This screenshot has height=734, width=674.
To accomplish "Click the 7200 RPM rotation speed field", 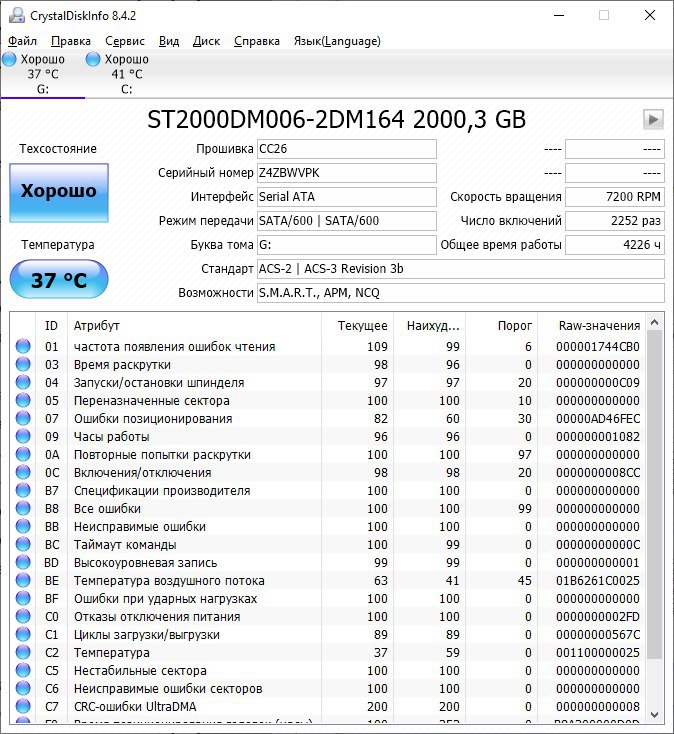I will [615, 197].
